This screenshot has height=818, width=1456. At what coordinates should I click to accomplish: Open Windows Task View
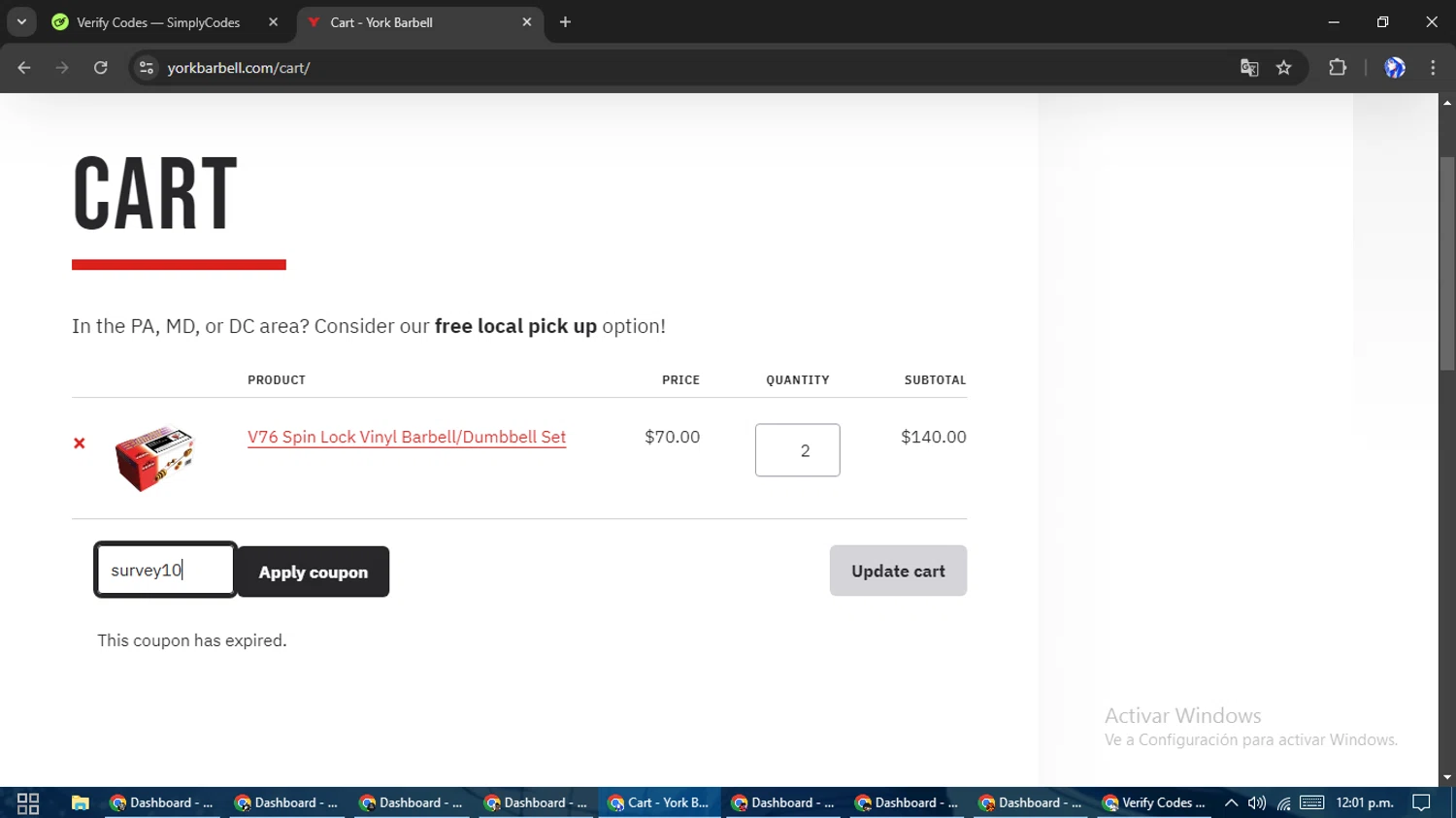28,802
